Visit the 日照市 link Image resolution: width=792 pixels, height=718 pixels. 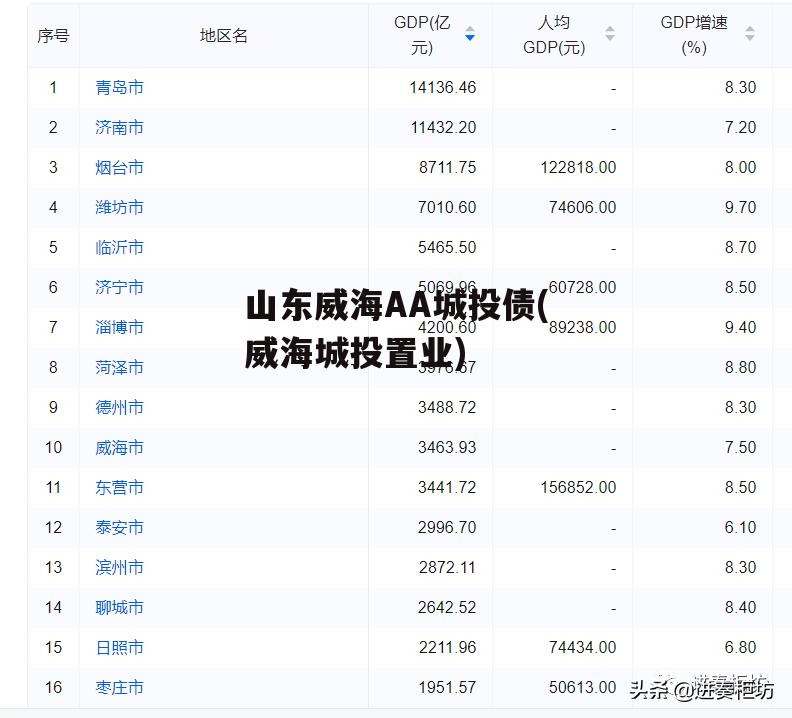119,647
